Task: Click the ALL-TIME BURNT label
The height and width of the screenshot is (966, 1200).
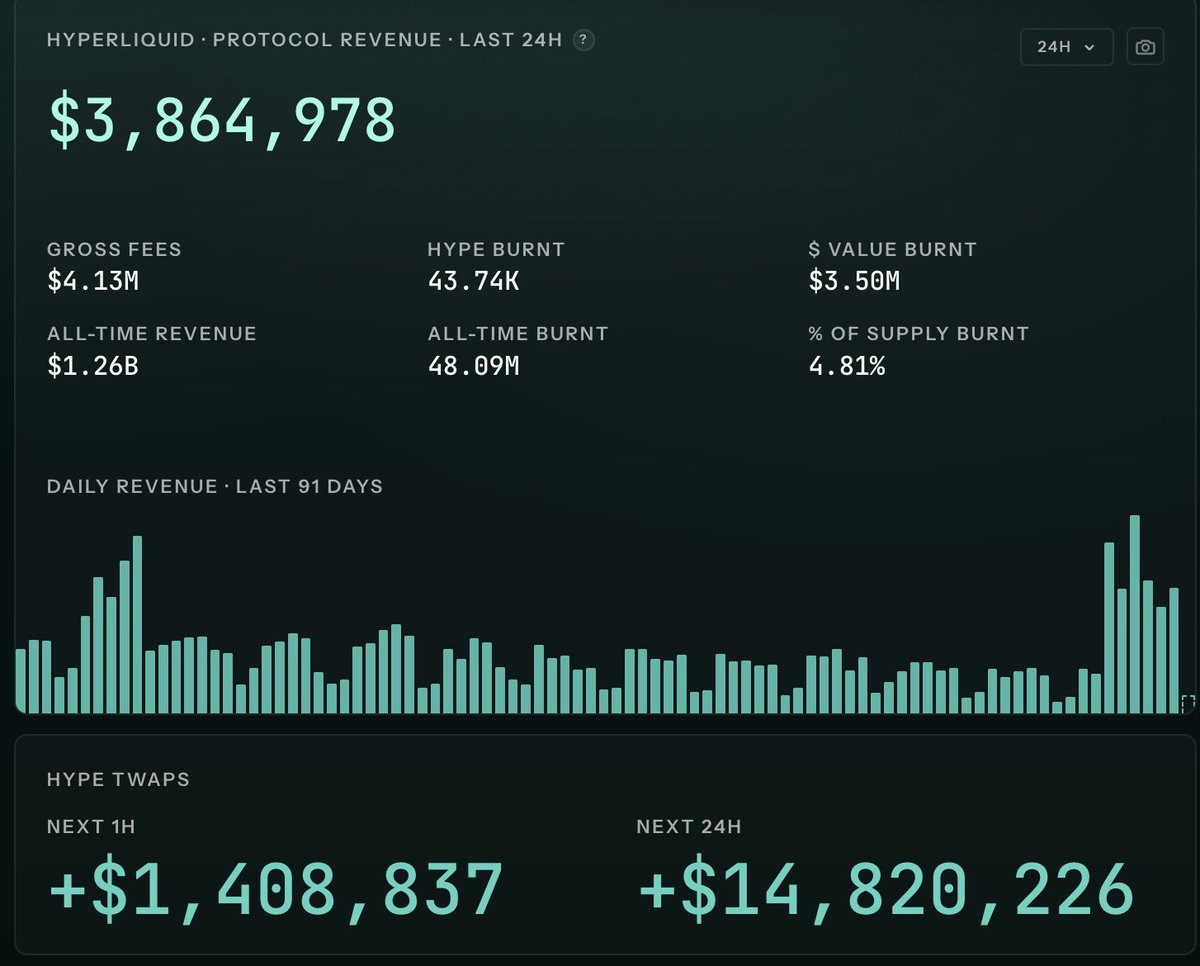Action: coord(518,334)
